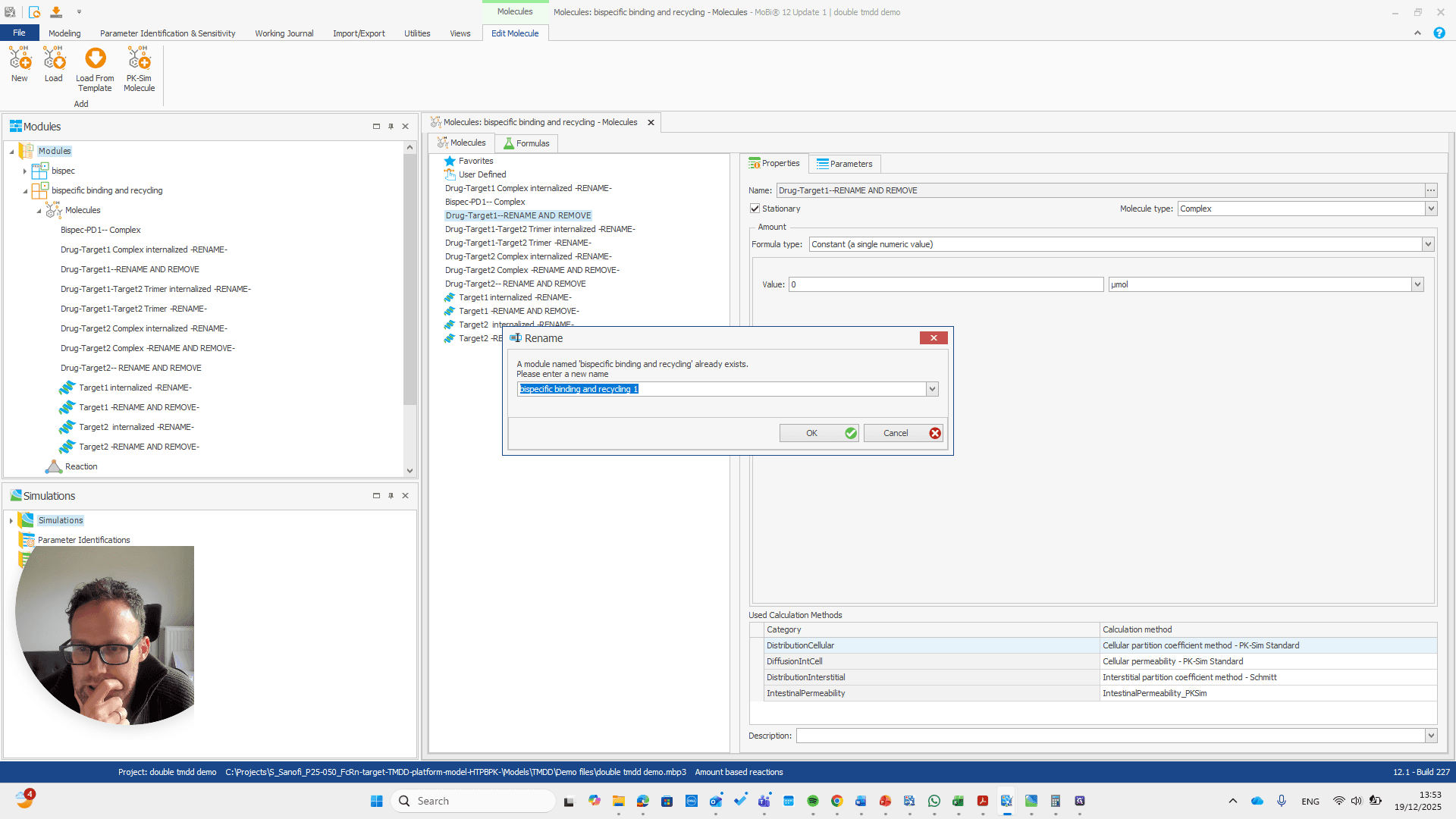The image size is (1456, 819).
Task: Open Chrome from taskbar
Action: [x=837, y=801]
